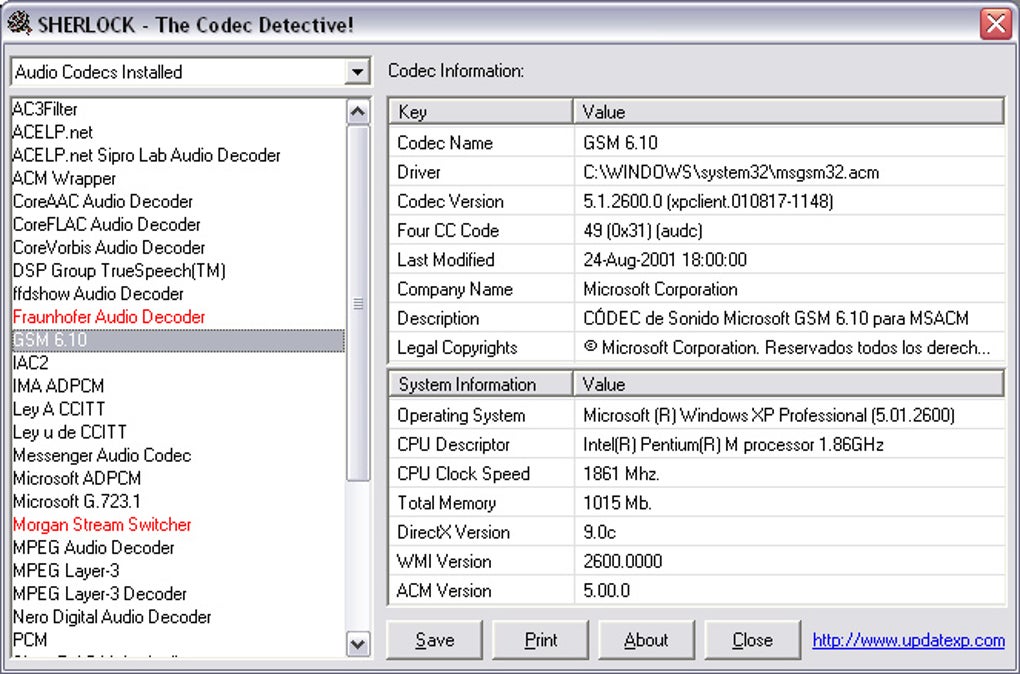1020x674 pixels.
Task: Click the codec list scroll down arrow
Action: pos(358,644)
